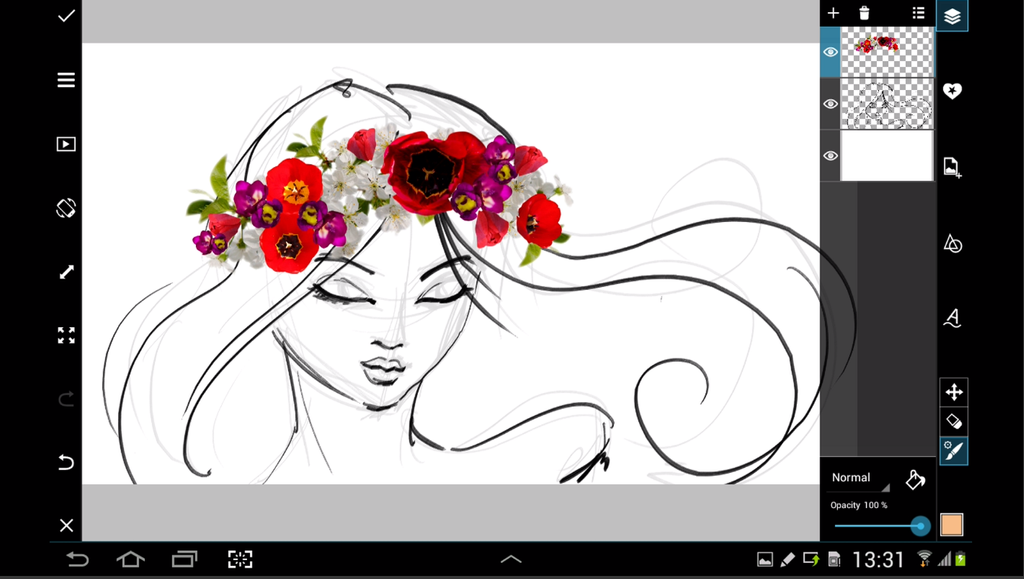The width and height of the screenshot is (1024, 579).
Task: Tap the picture notification icon in the status bar
Action: pyautogui.click(x=765, y=559)
